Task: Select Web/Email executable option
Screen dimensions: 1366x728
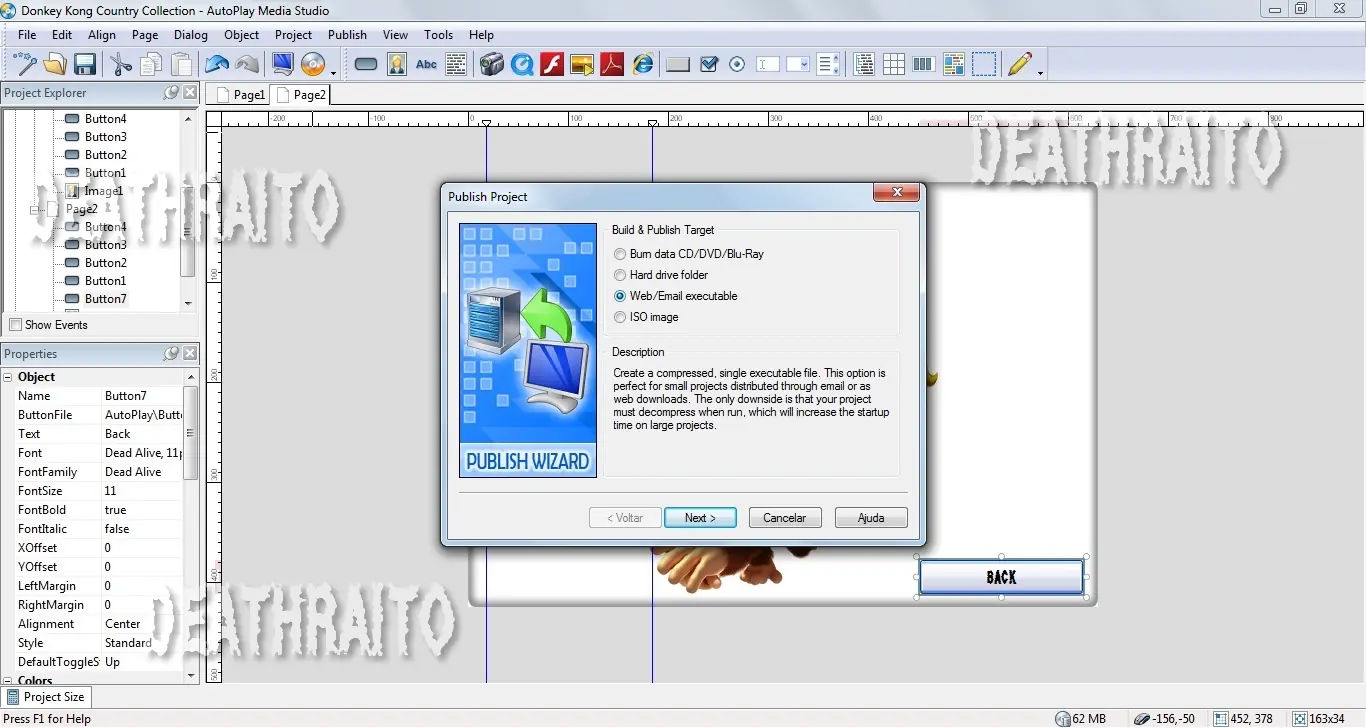Action: (620, 296)
